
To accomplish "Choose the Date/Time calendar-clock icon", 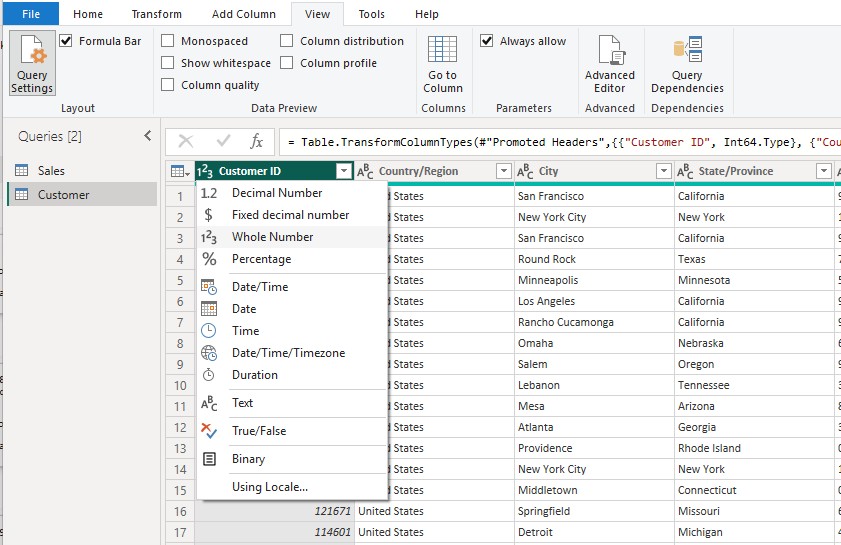I will (x=209, y=287).
